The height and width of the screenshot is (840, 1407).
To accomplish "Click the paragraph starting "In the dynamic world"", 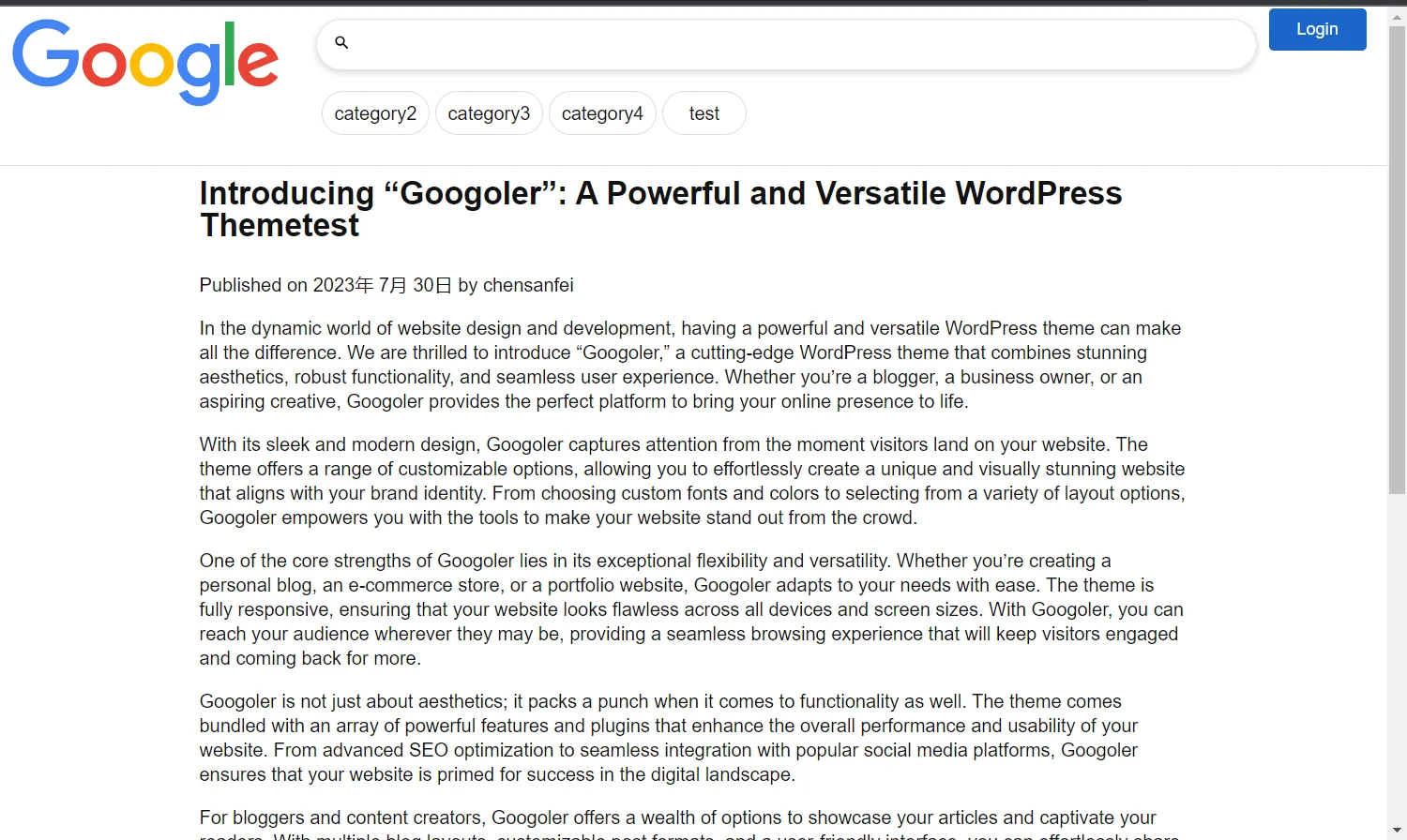I will 690,365.
